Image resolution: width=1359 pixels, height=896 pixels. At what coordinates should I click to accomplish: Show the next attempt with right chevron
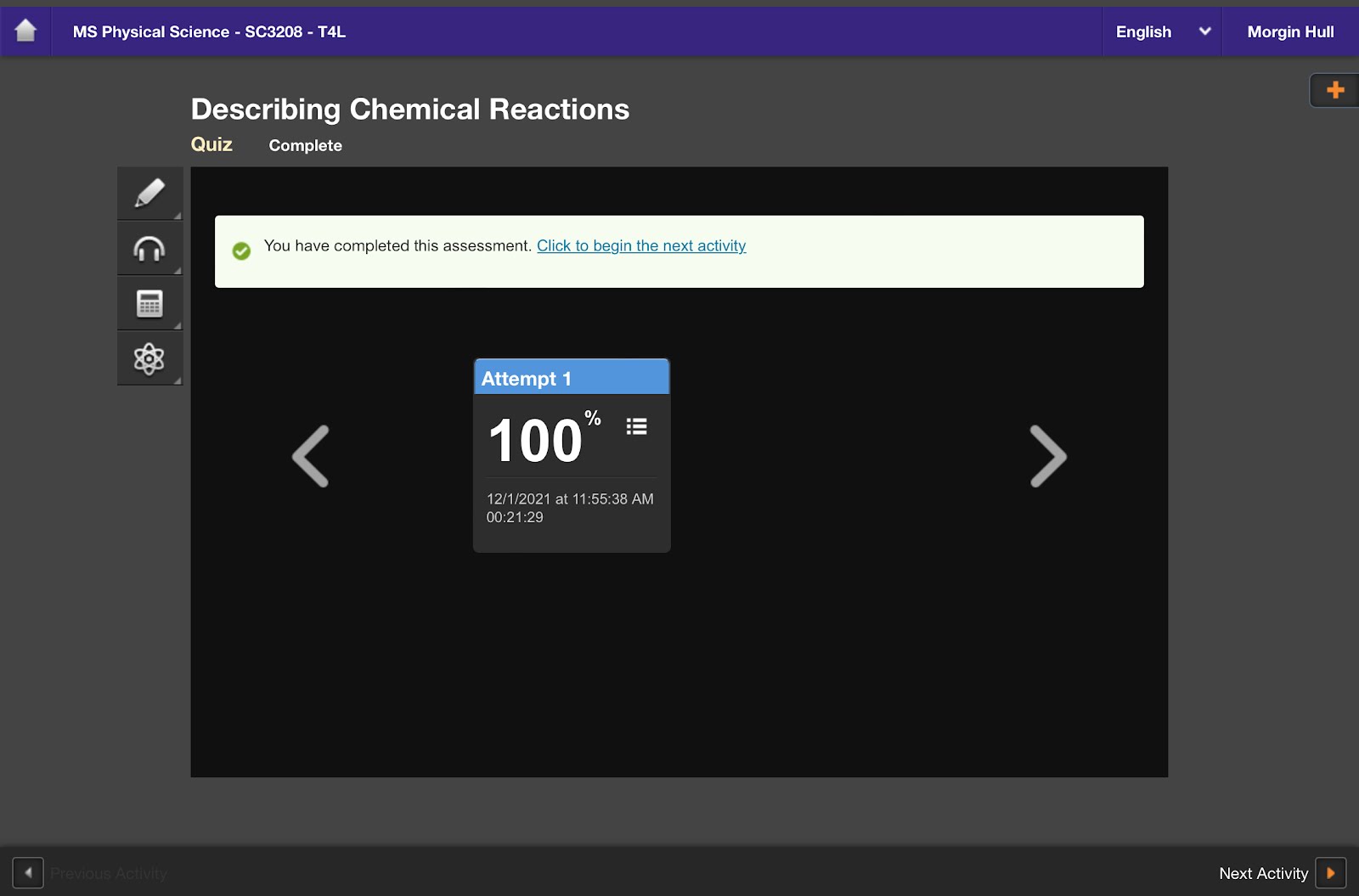[x=1048, y=456]
